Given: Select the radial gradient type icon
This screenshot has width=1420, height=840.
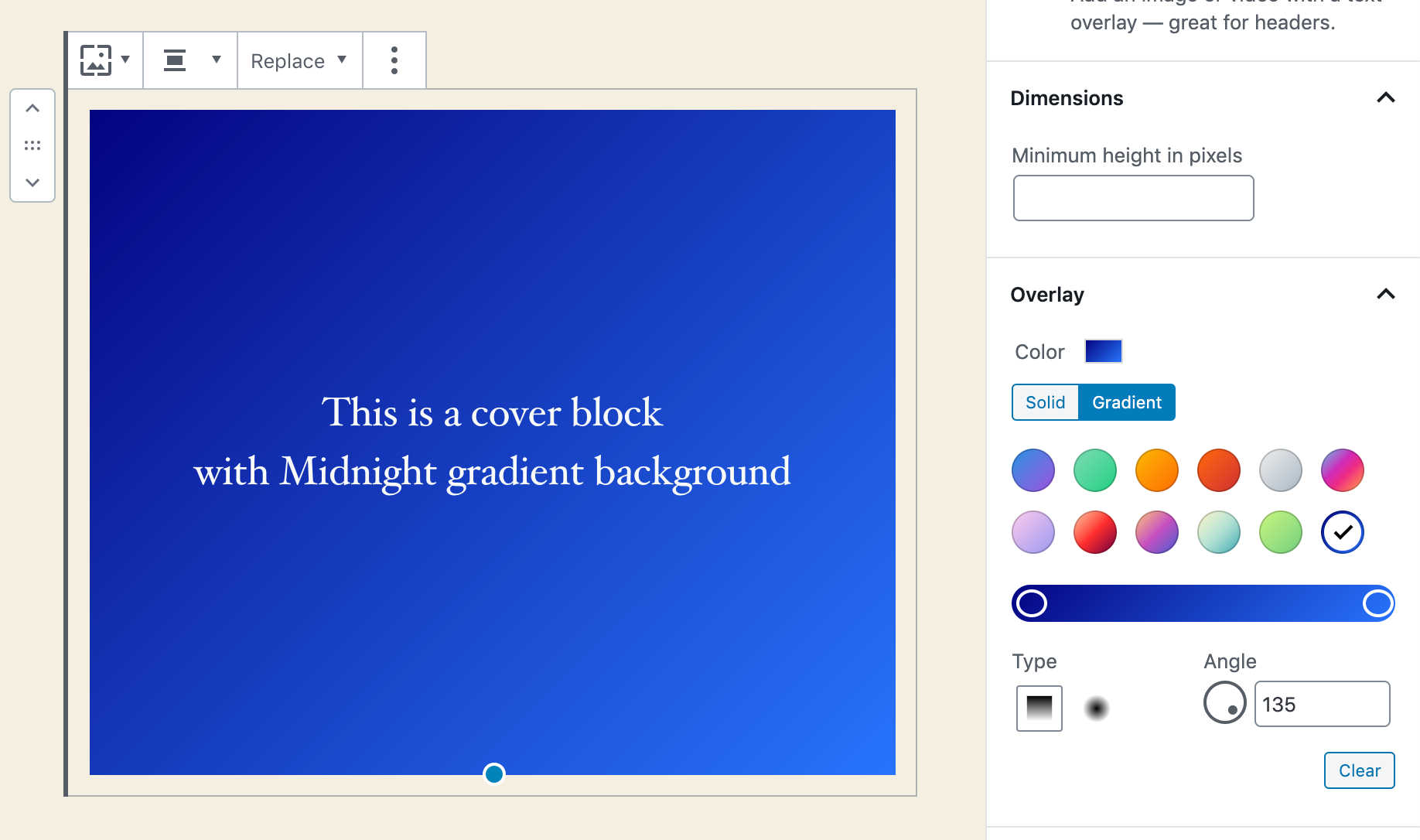Looking at the screenshot, I should tap(1096, 708).
